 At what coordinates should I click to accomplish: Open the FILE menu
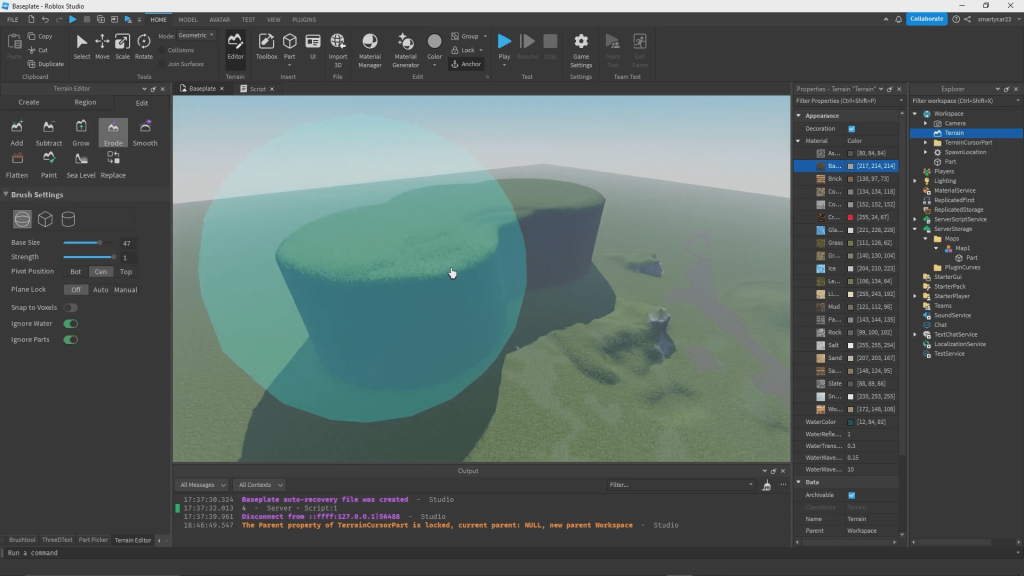point(12,20)
